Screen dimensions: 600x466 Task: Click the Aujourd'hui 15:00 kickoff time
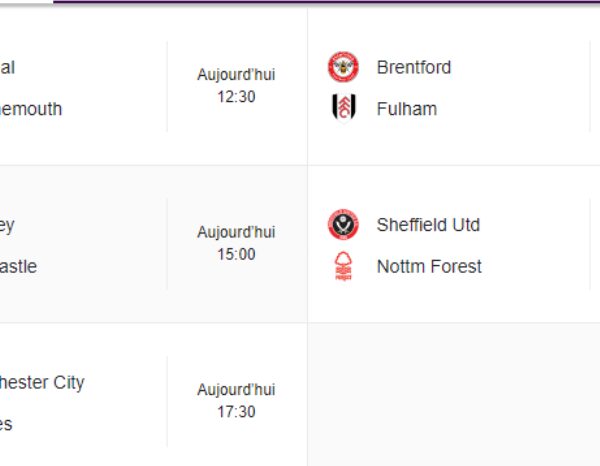[236, 243]
